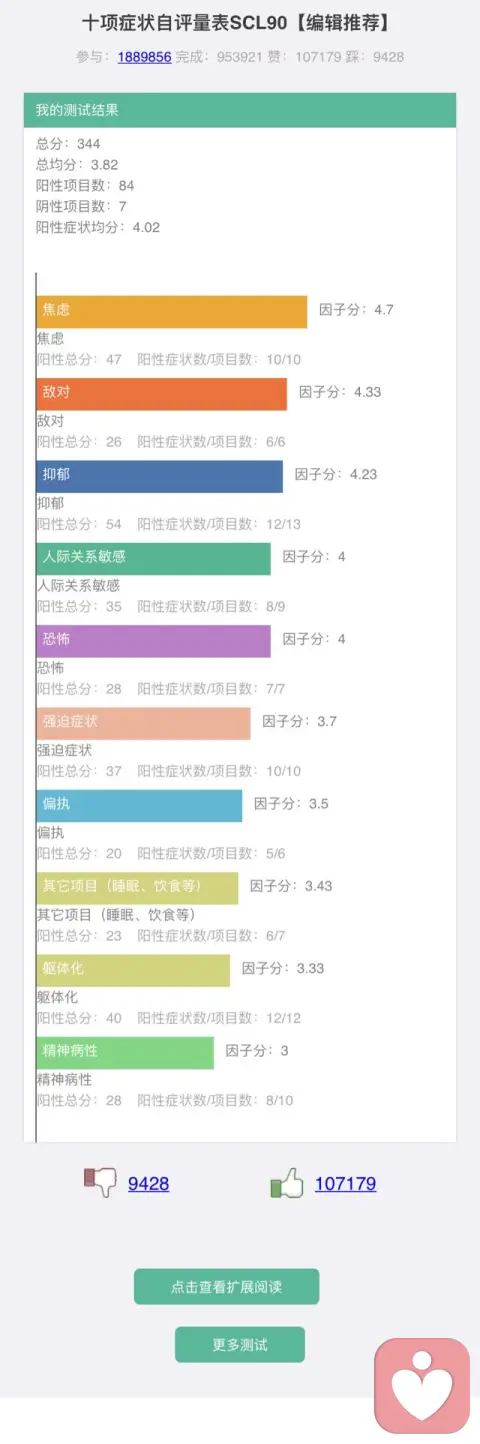Click the blue 抑郁 bar

160,476
